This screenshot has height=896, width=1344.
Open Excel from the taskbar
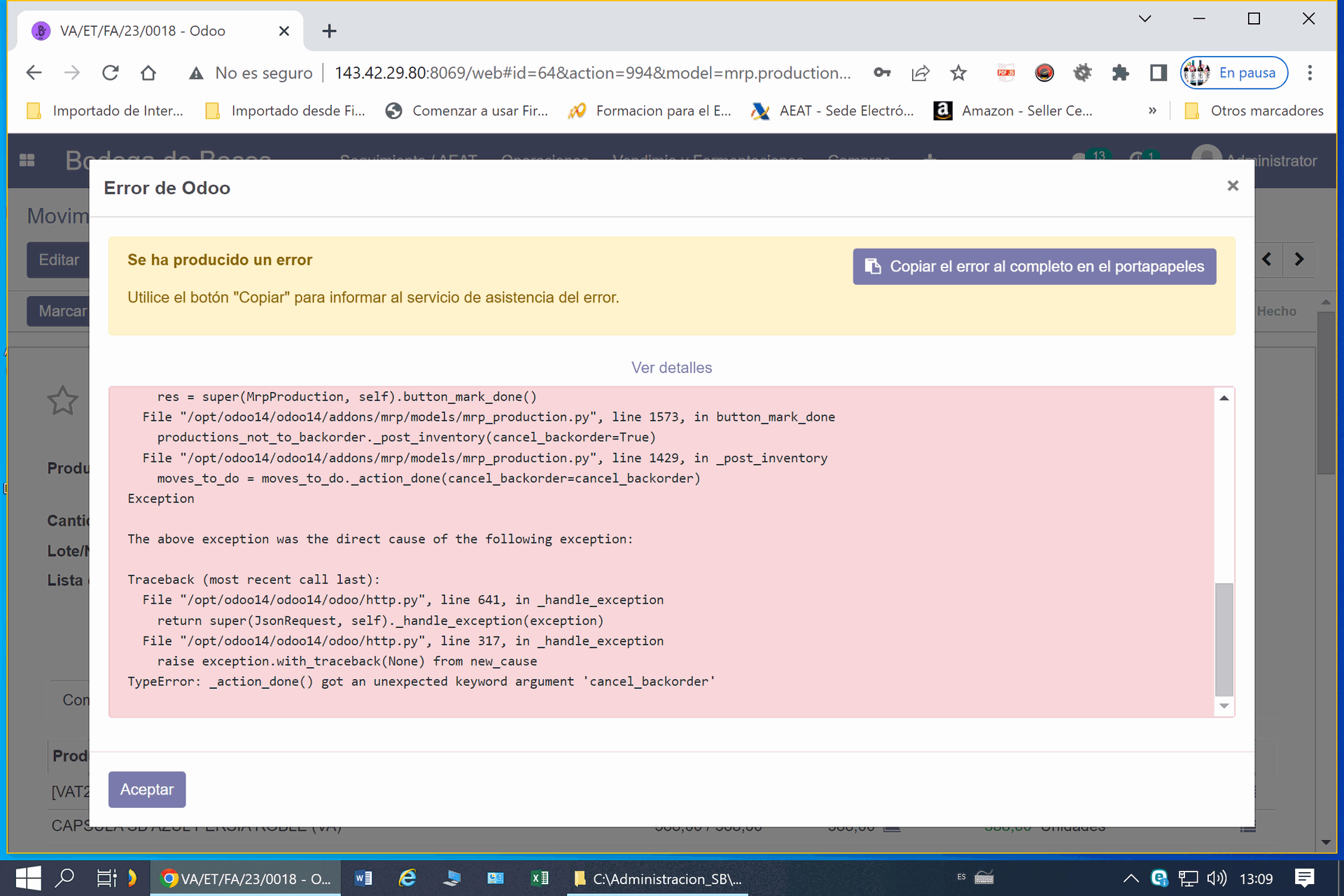(x=540, y=878)
